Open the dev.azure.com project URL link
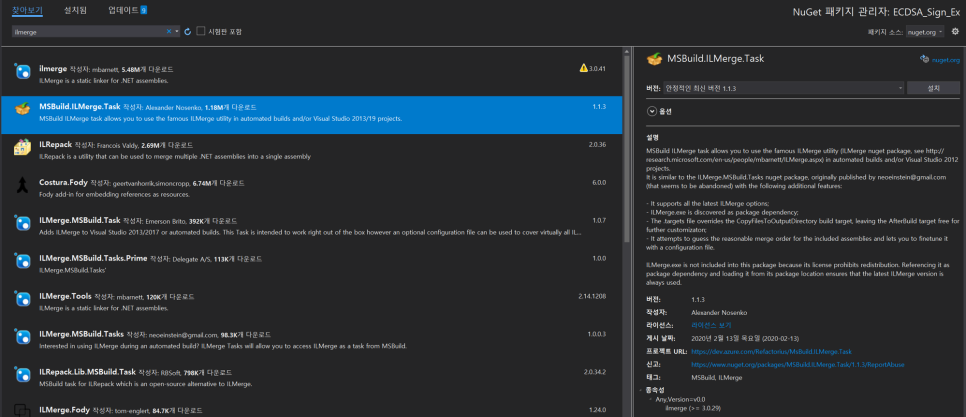Screen dimensions: 966x417 [771, 352]
